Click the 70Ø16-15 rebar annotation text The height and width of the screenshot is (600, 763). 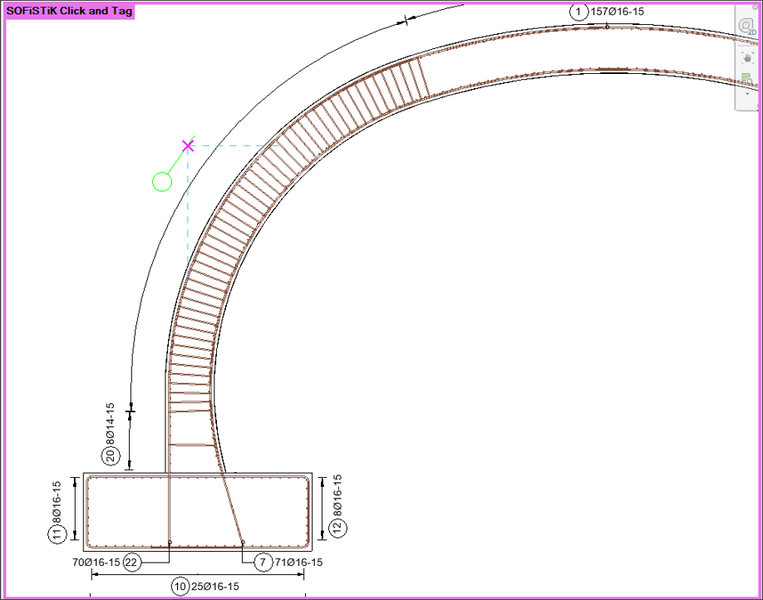pos(96,563)
